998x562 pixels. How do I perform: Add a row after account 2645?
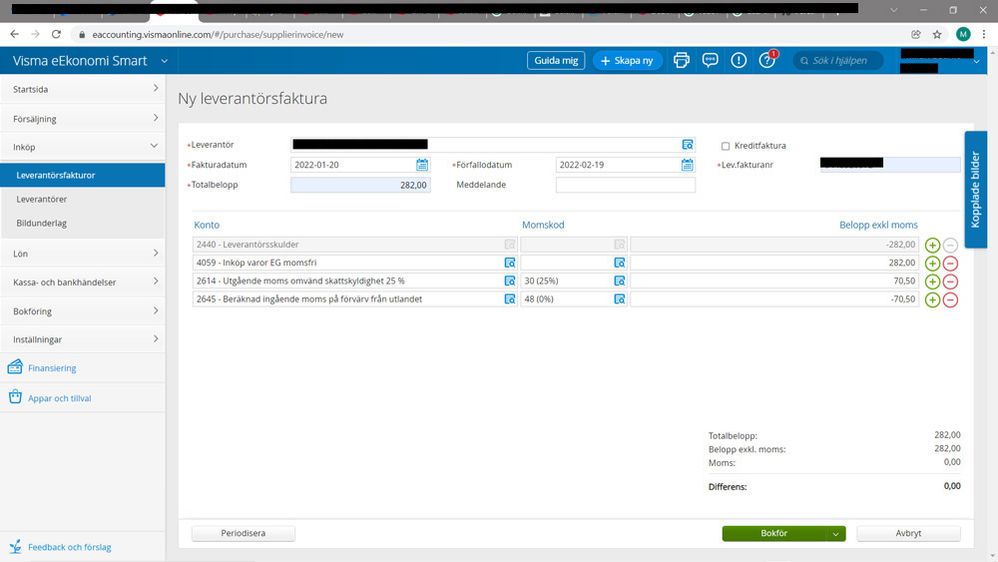(x=932, y=299)
